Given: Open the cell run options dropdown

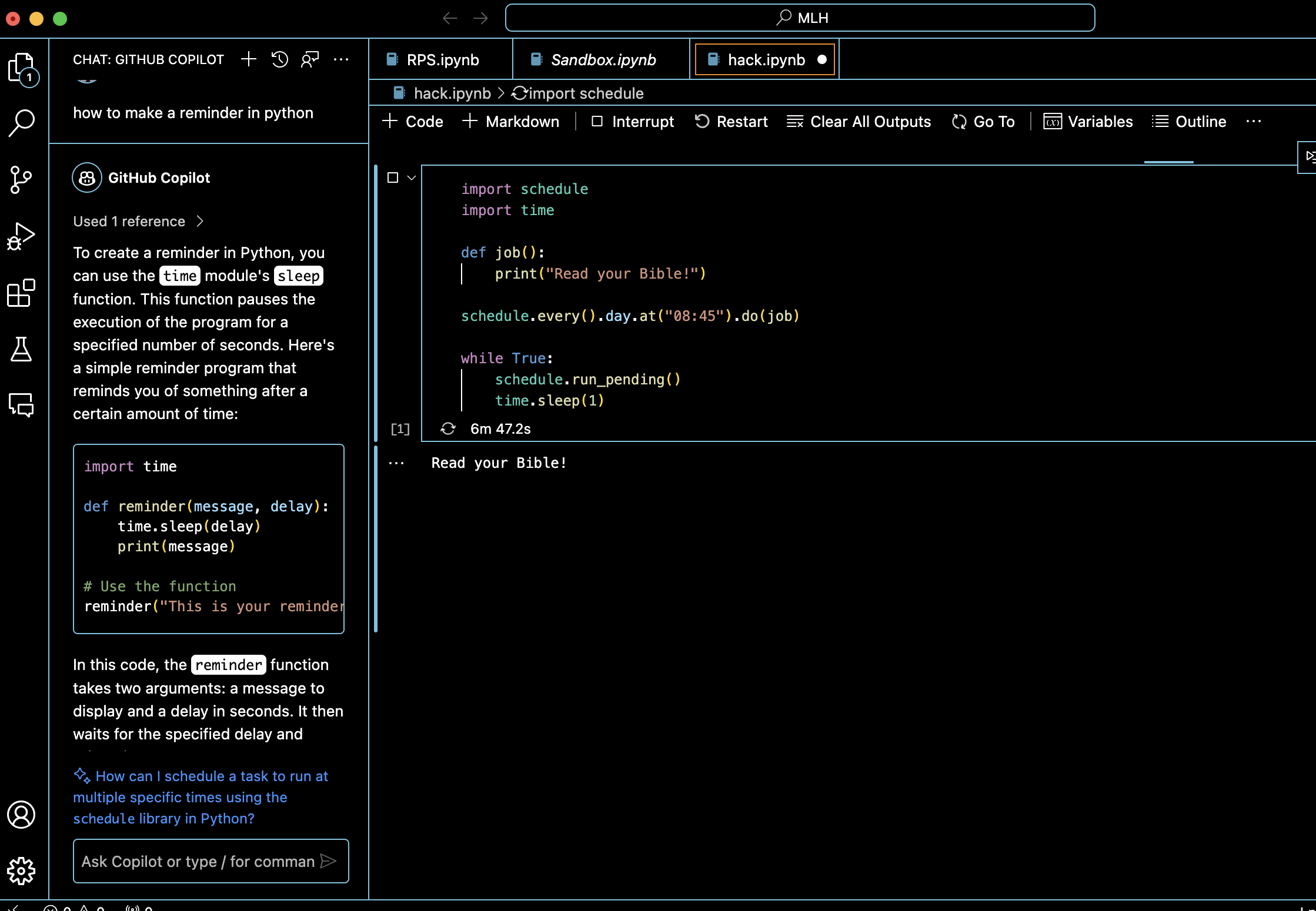Looking at the screenshot, I should 412,177.
